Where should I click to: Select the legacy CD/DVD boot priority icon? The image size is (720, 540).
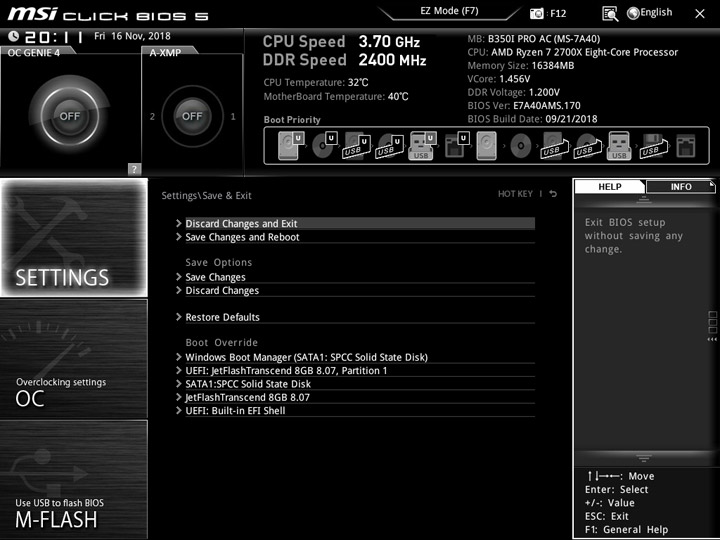pos(521,146)
